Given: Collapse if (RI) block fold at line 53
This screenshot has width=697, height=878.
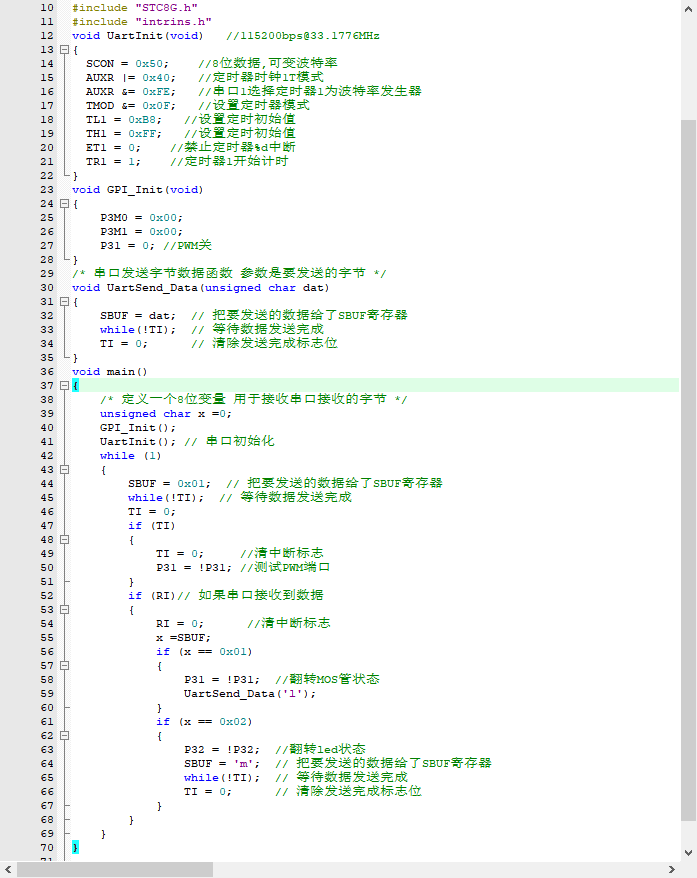Looking at the screenshot, I should [x=64, y=609].
